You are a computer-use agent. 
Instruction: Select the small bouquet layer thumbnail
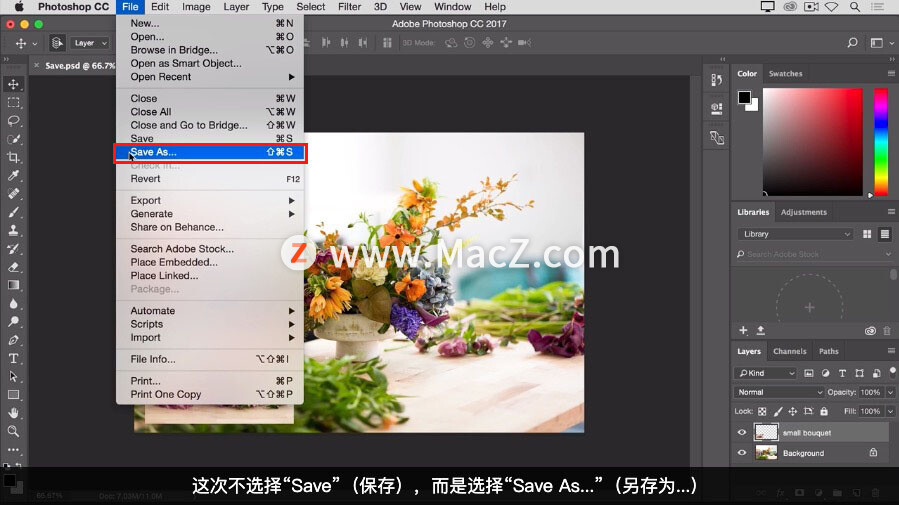pos(766,432)
